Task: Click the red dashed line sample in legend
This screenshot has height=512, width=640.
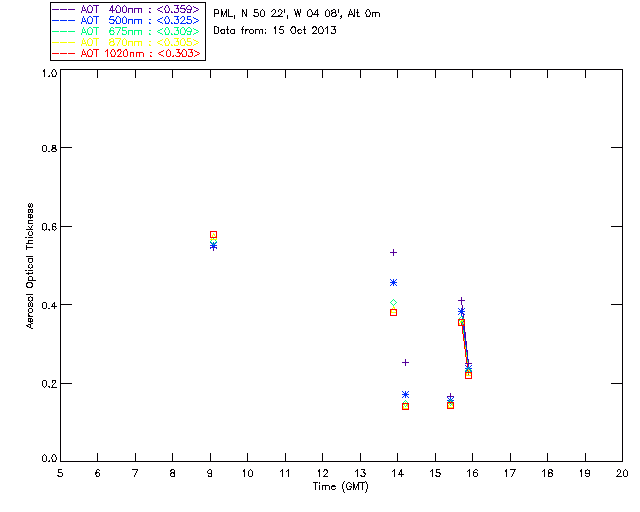Action: click(64, 53)
